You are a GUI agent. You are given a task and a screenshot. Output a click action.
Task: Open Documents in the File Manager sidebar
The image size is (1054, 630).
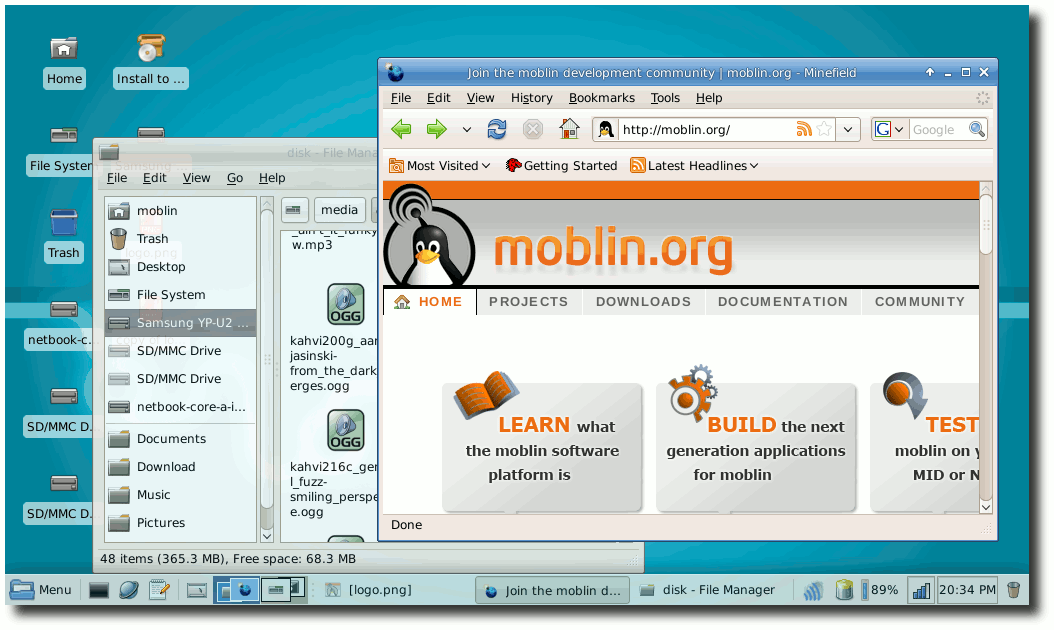(x=180, y=439)
